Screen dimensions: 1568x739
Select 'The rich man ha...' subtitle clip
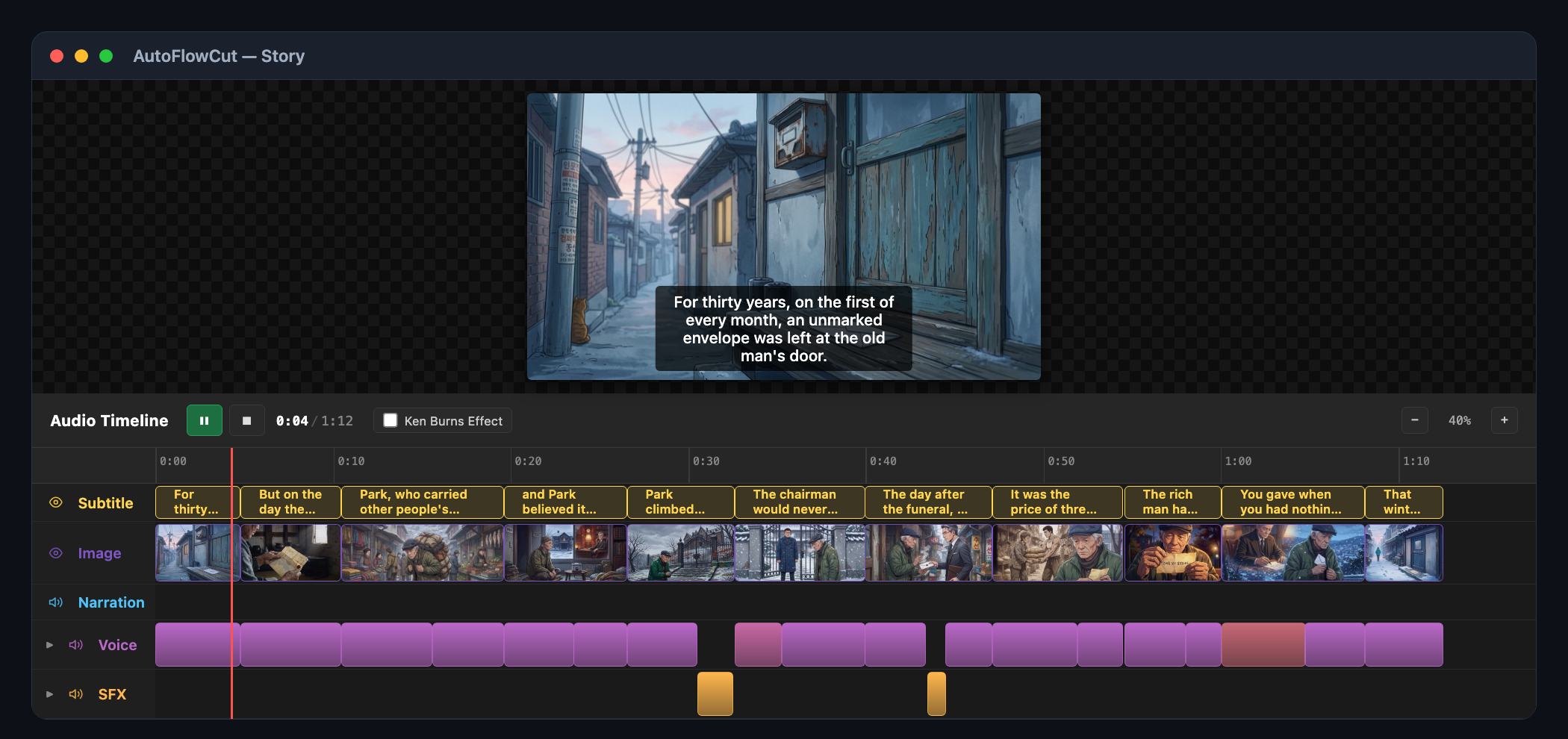[x=1172, y=502]
